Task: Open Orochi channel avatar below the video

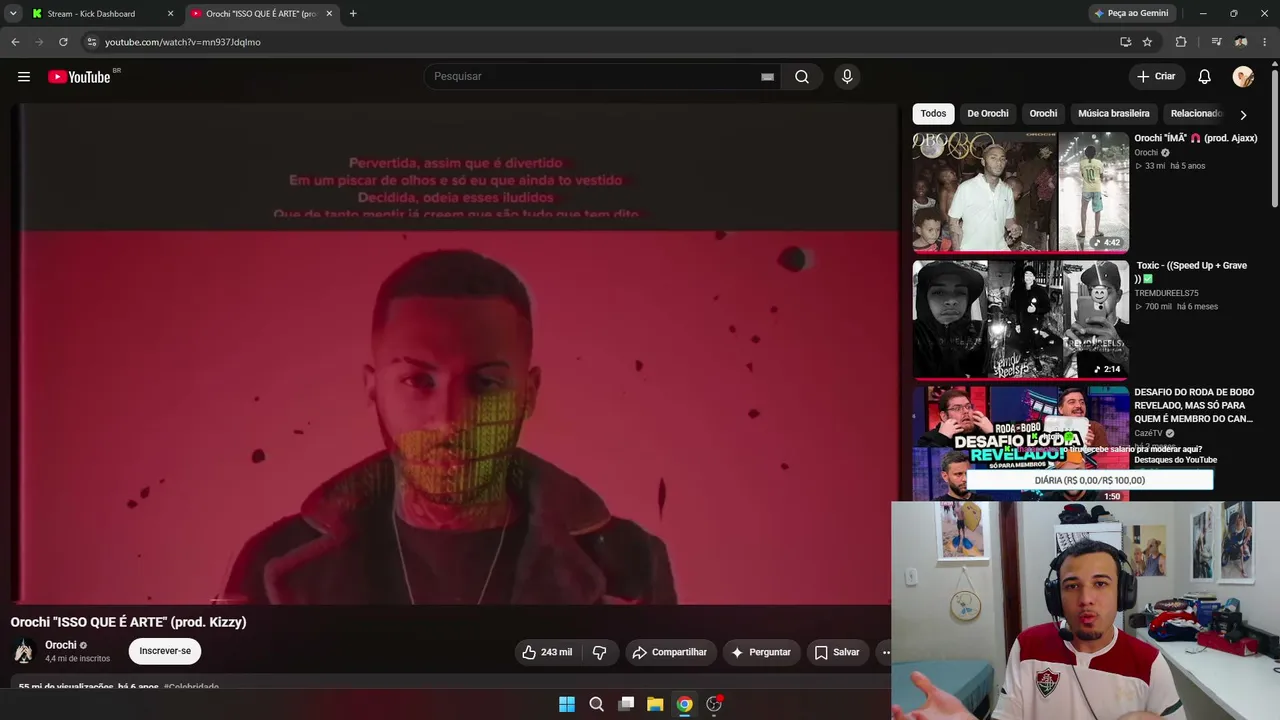Action: (23, 652)
